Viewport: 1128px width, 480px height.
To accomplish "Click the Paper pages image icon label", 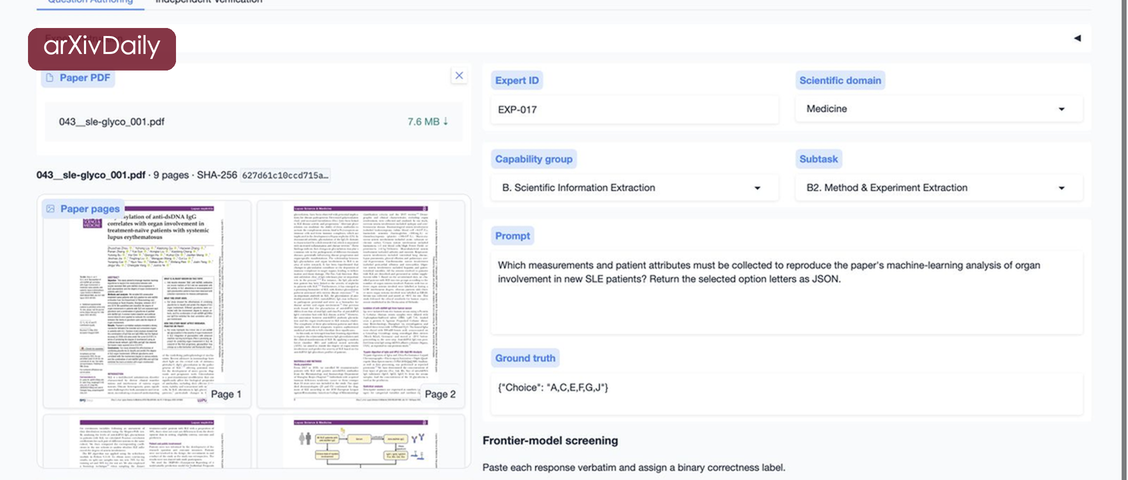I will click(x=83, y=209).
